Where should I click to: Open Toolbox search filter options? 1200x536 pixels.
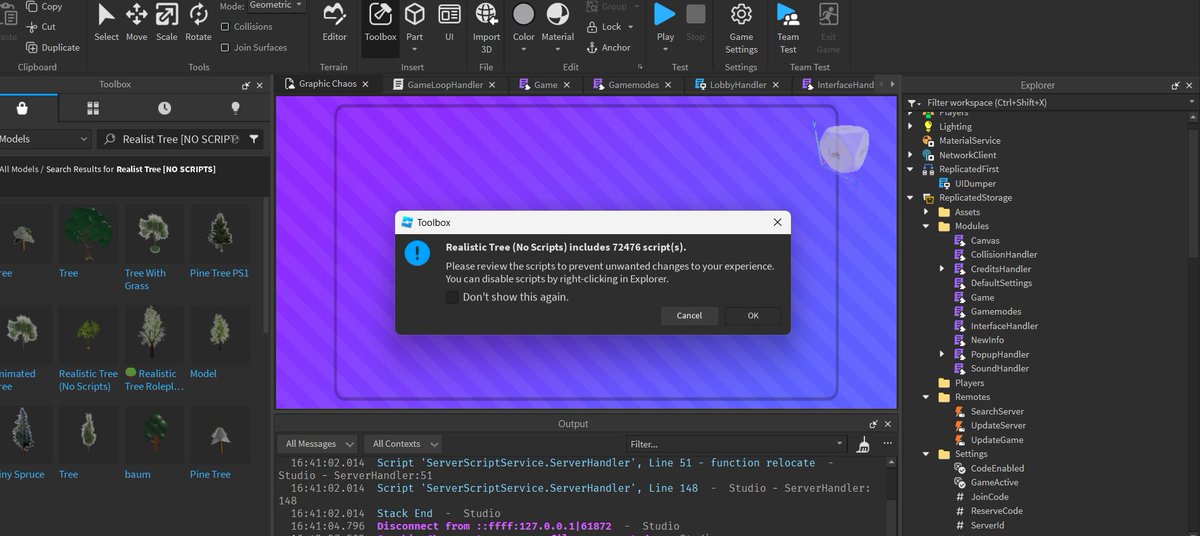[254, 139]
